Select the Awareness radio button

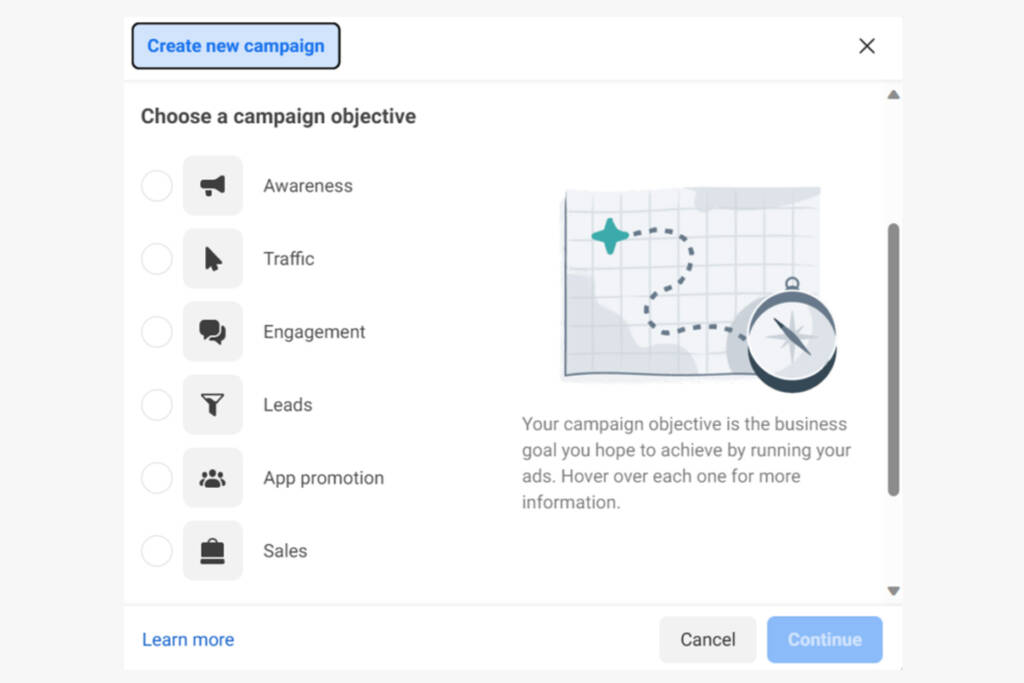click(157, 186)
